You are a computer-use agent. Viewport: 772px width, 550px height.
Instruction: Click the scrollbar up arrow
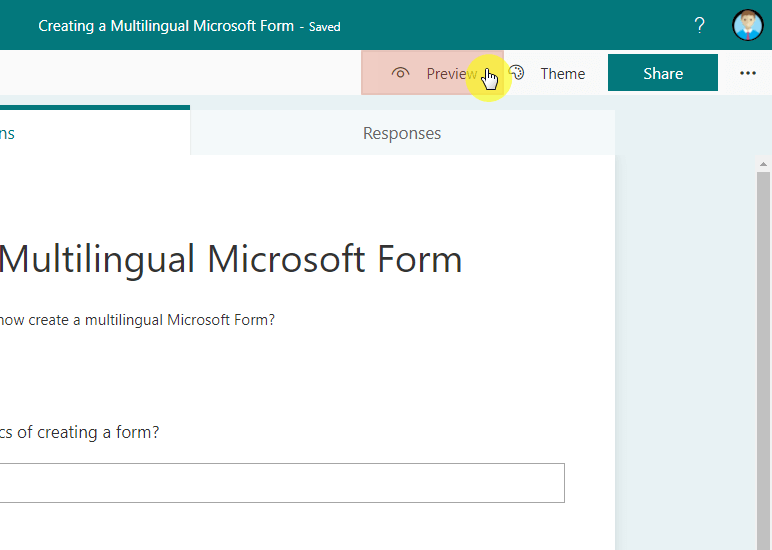pyautogui.click(x=763, y=164)
